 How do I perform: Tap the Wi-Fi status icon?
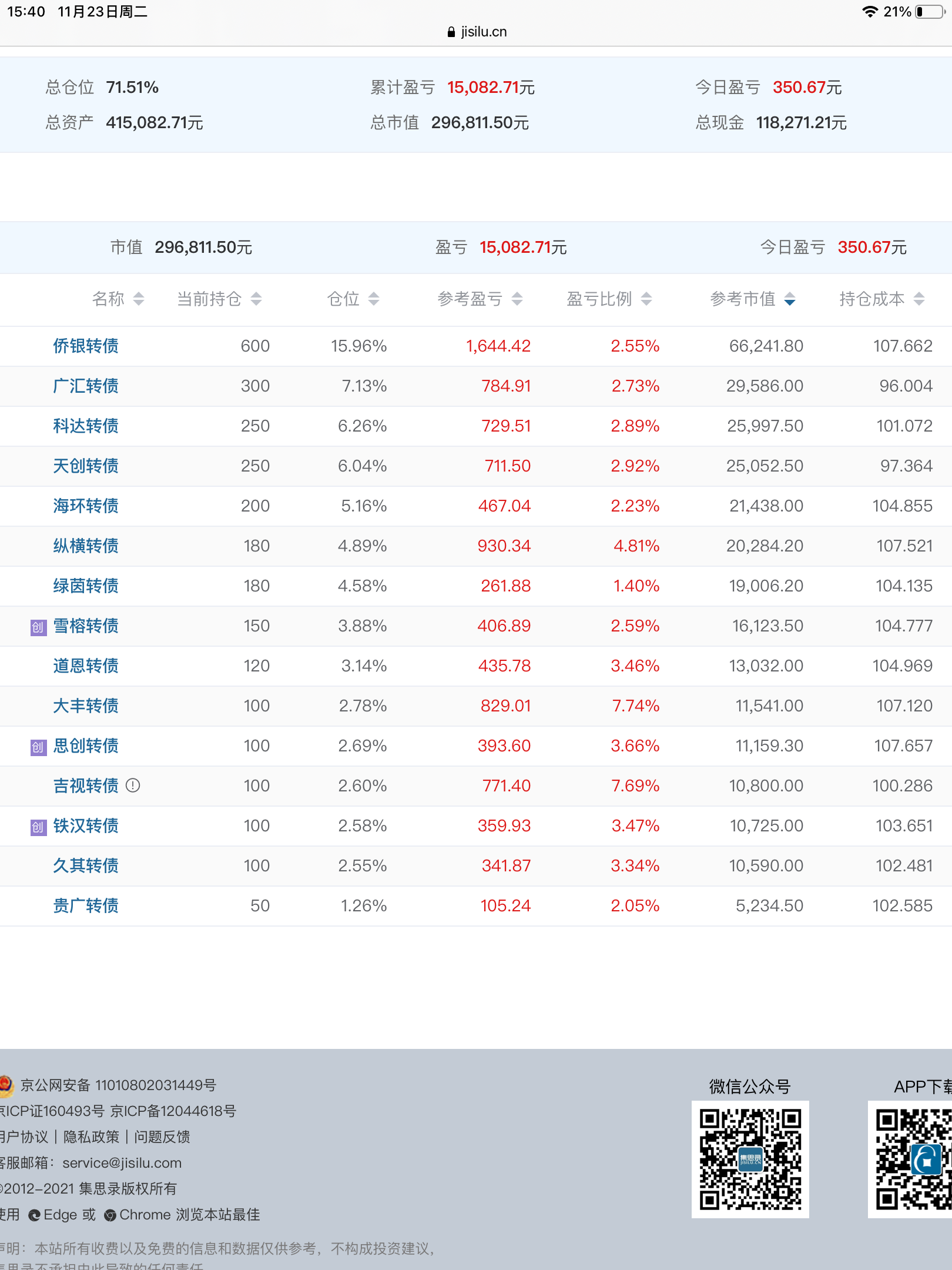coord(870,12)
